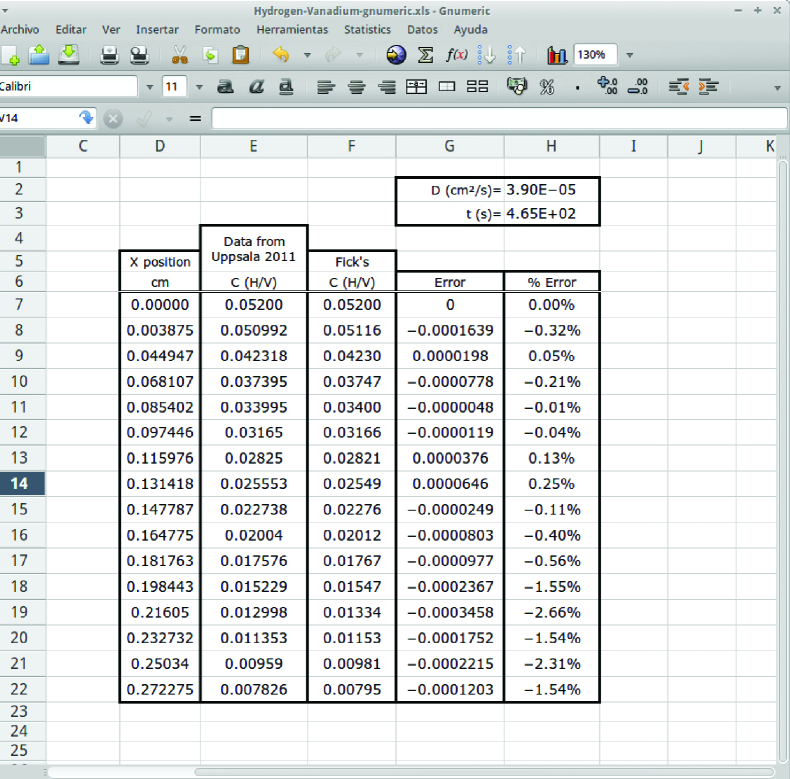Click the Sum (sigma) function icon
This screenshot has height=779, width=790.
click(x=425, y=55)
